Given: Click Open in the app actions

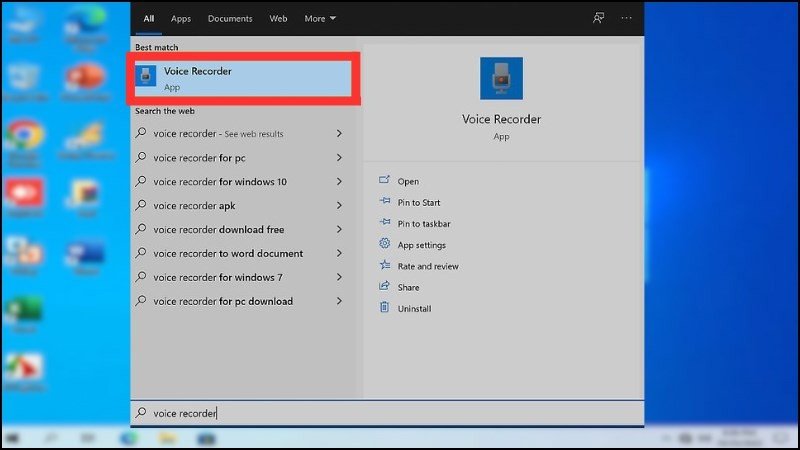Looking at the screenshot, I should [x=408, y=182].
